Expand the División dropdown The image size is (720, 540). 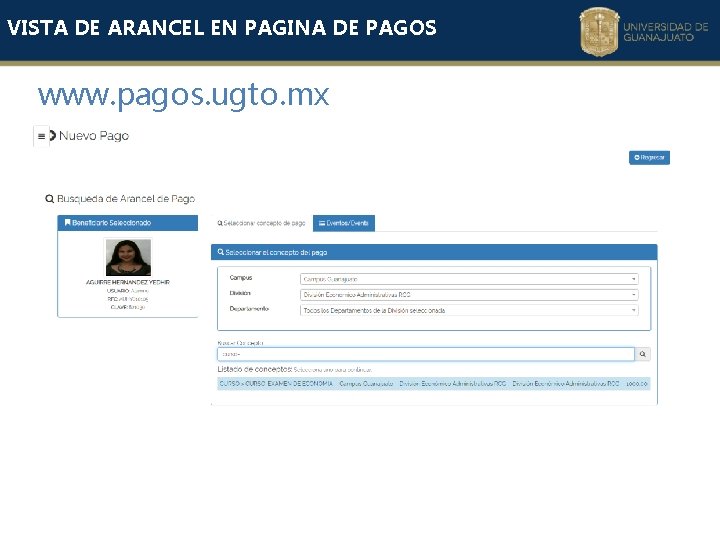[x=469, y=294]
